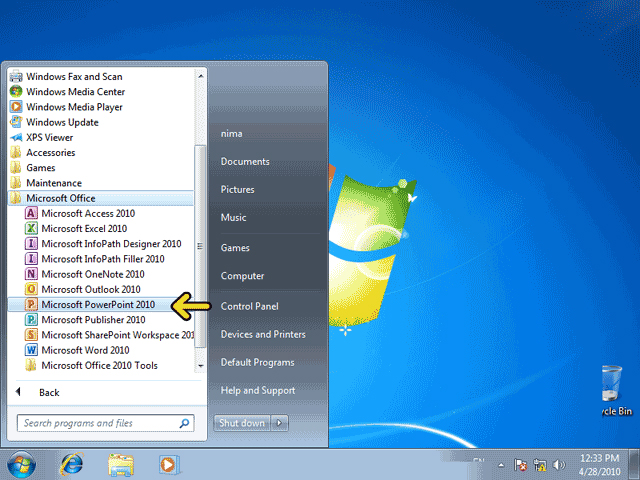Click the "XPS Viewer" label
This screenshot has width=640, height=480.
click(x=50, y=137)
